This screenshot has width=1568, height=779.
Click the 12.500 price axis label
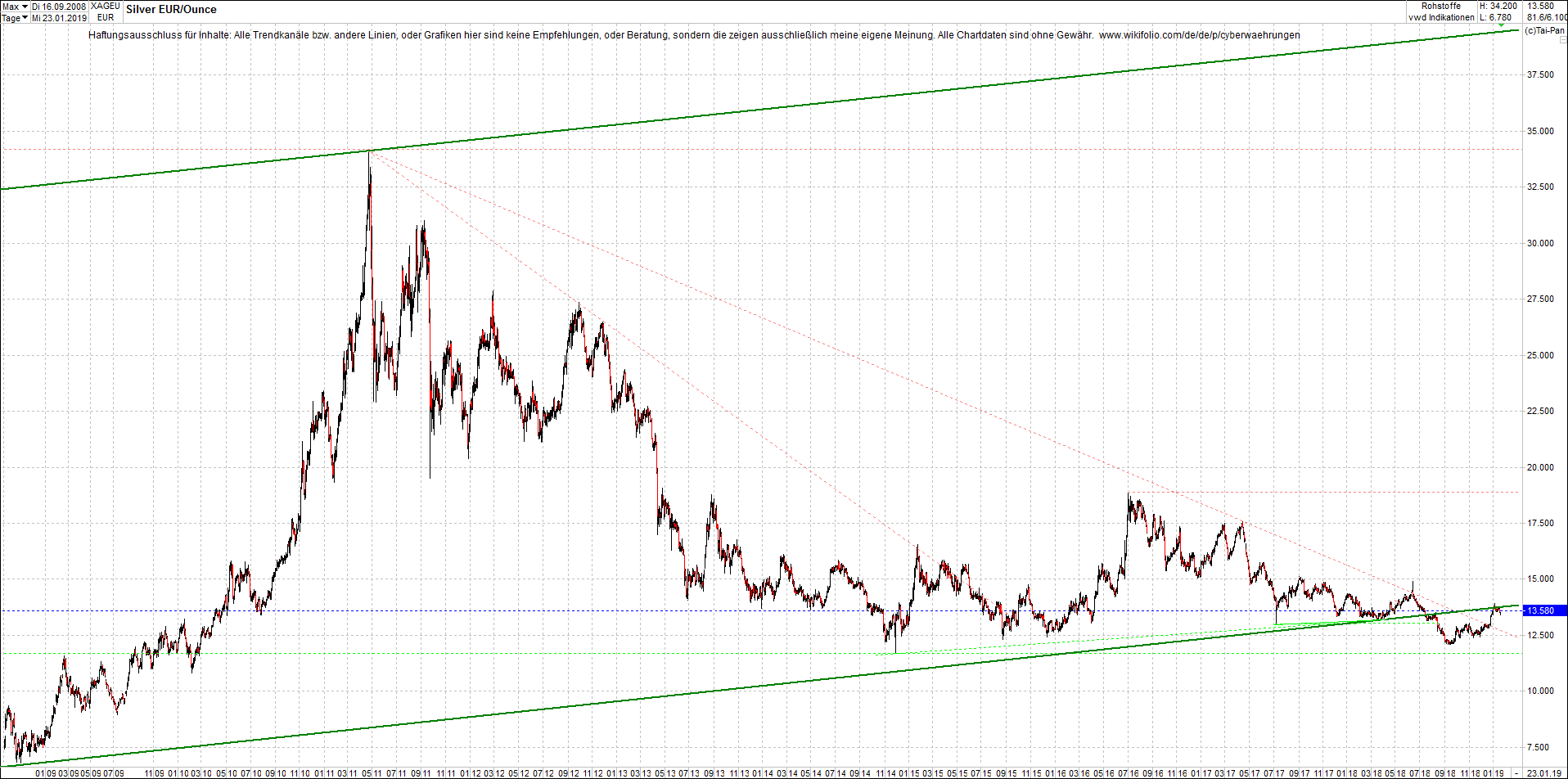[x=1540, y=636]
